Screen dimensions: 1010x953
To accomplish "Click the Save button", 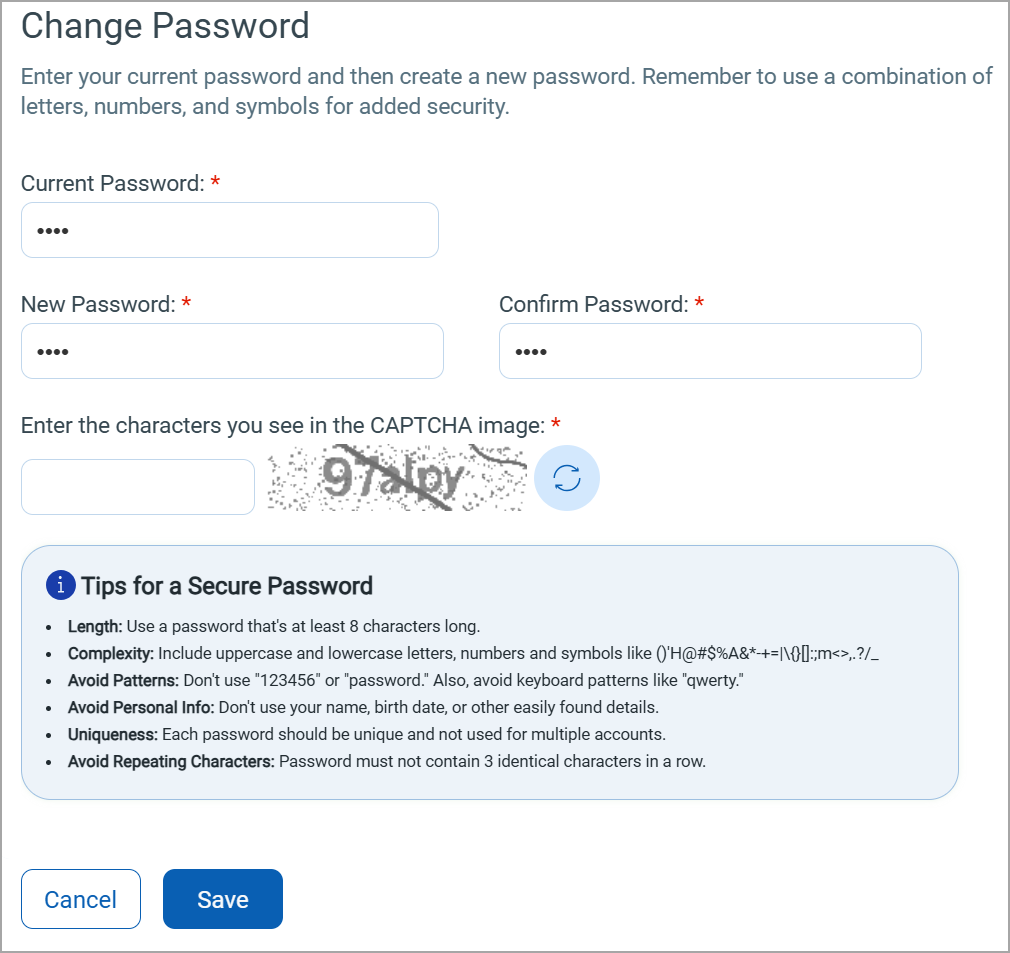I will 222,898.
